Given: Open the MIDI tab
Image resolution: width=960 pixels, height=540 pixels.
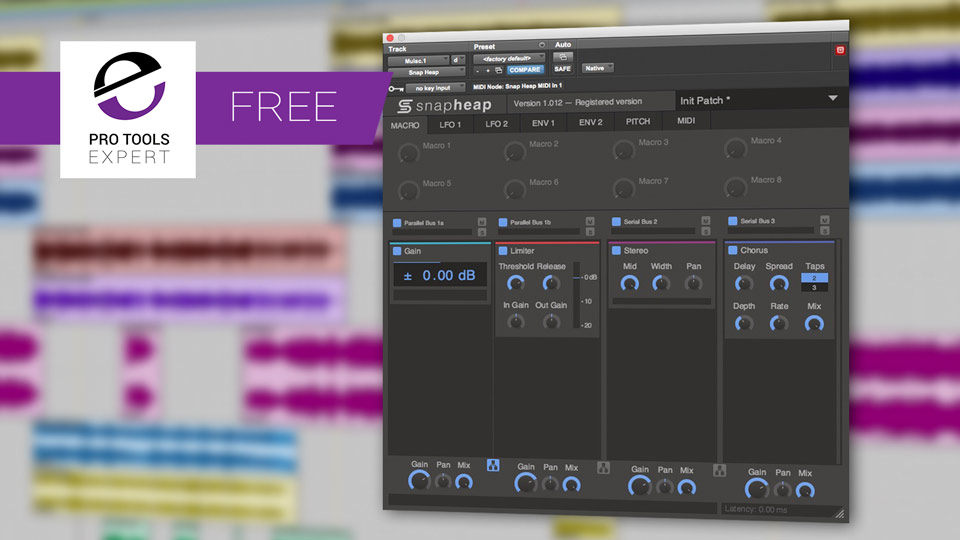Looking at the screenshot, I should tap(686, 121).
